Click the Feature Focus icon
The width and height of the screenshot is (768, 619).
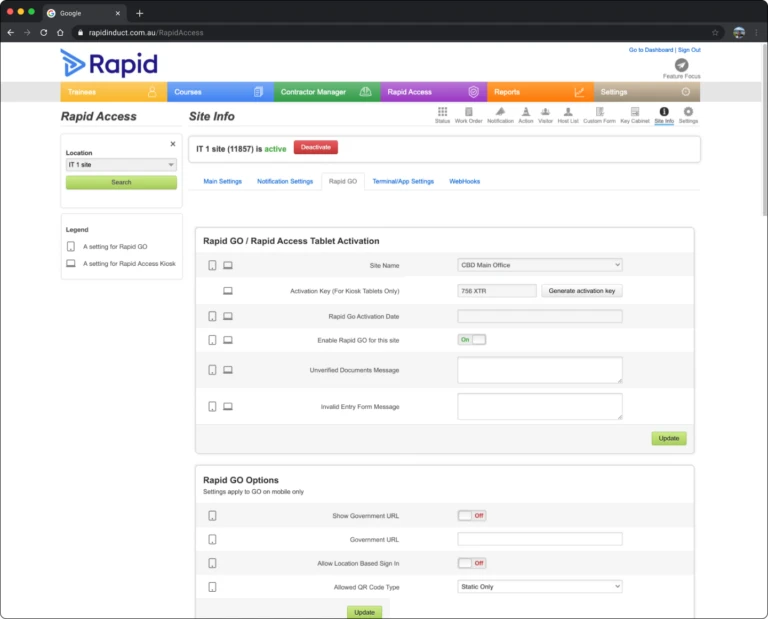tap(681, 65)
